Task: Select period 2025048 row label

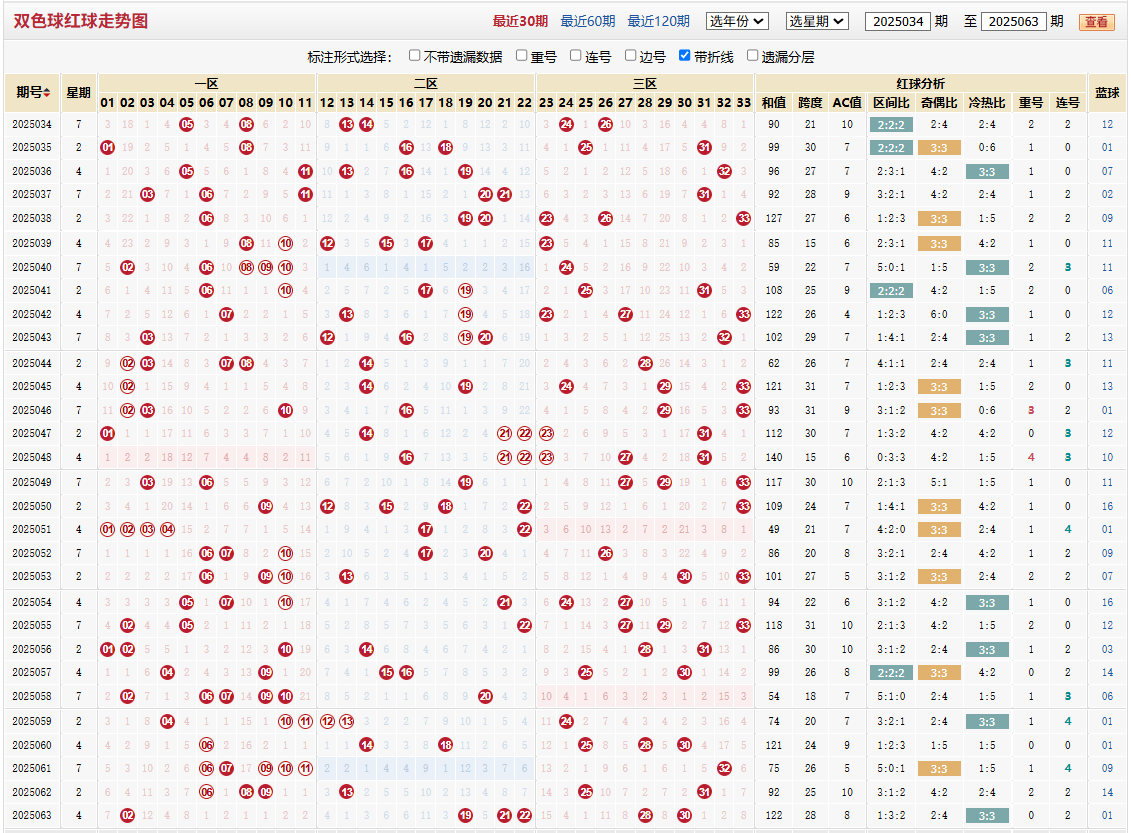Action: pos(32,457)
